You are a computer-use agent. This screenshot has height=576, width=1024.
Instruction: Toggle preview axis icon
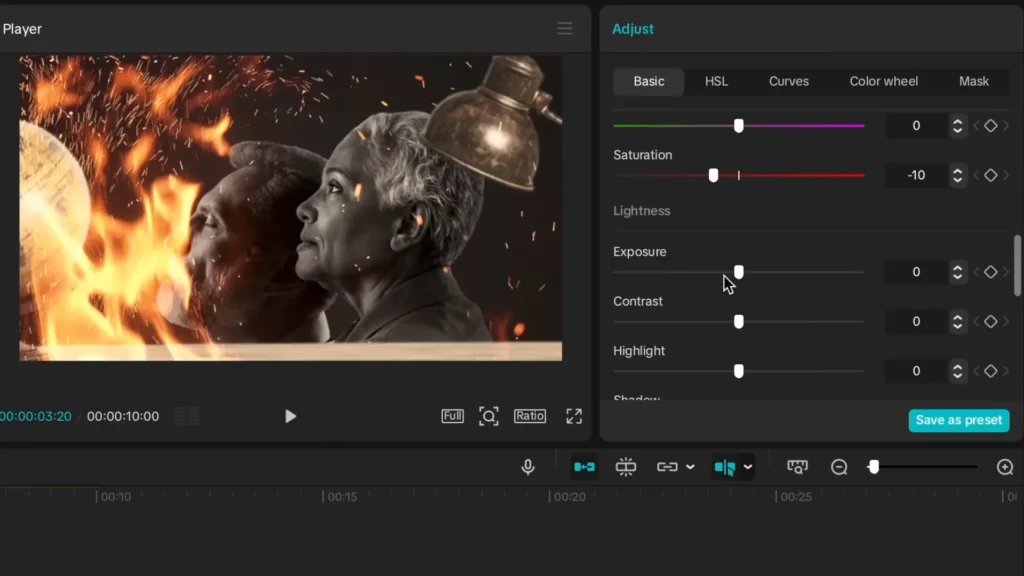click(725, 467)
